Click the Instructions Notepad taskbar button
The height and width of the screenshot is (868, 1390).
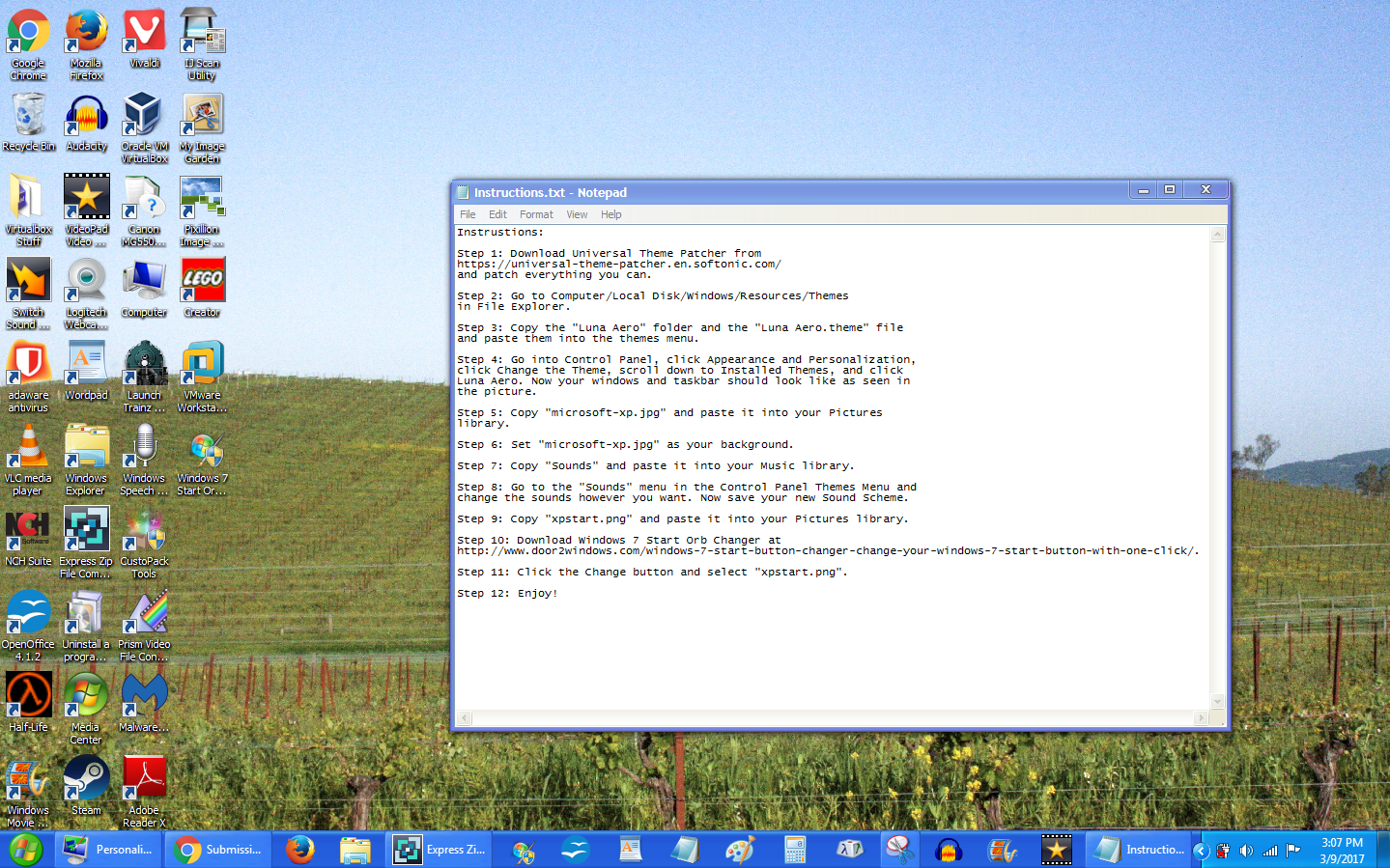[x=1139, y=850]
